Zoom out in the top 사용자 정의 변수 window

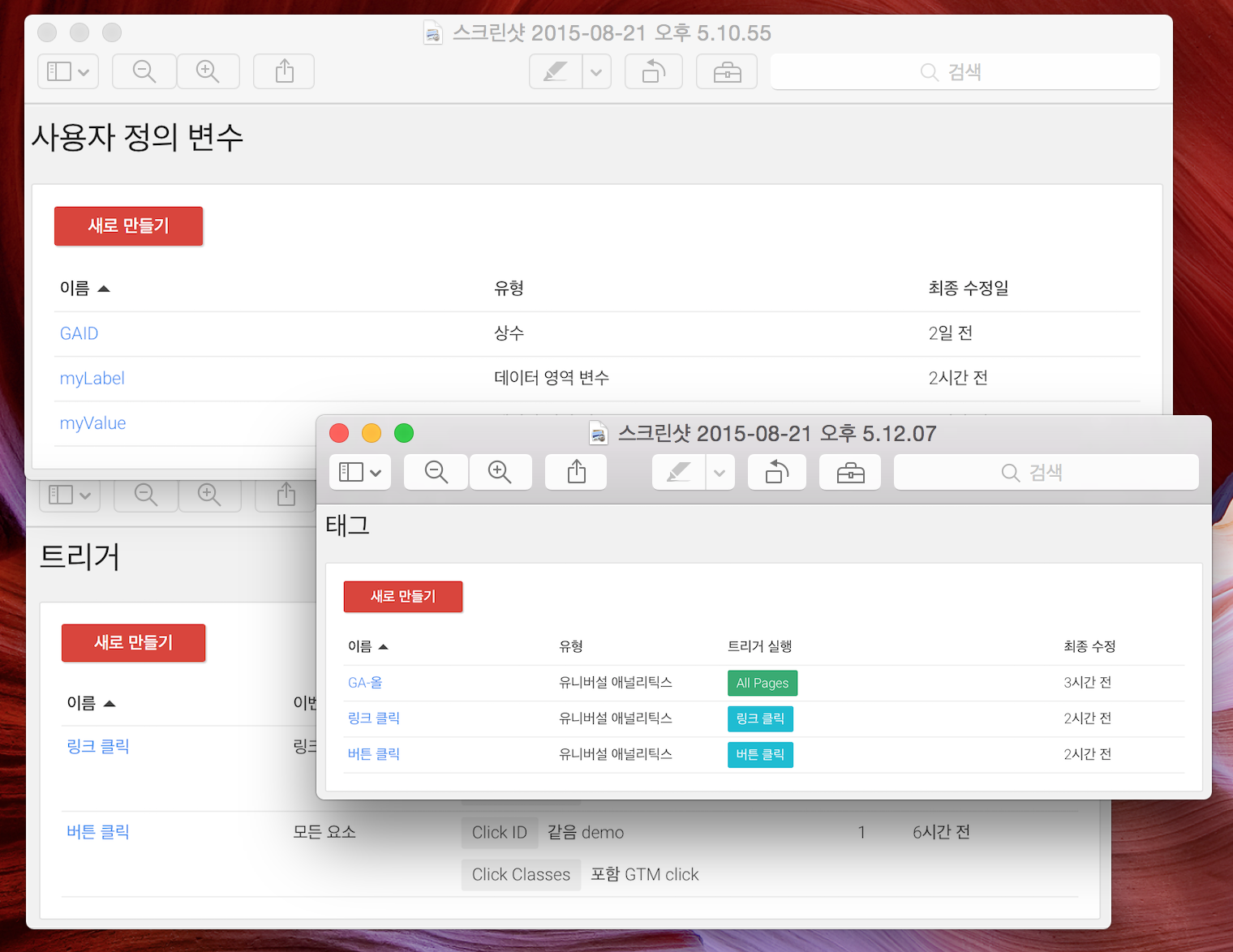tap(144, 71)
